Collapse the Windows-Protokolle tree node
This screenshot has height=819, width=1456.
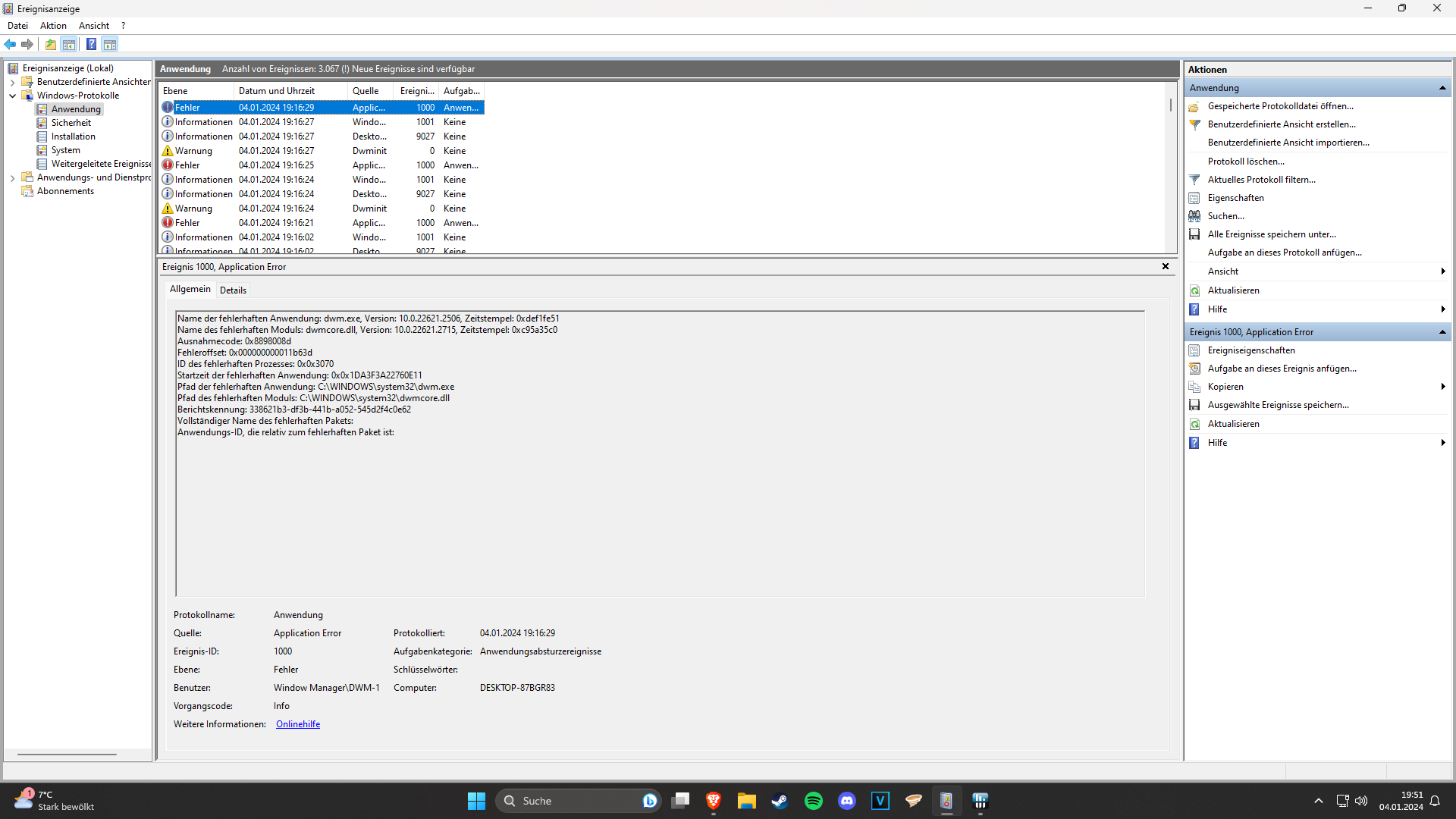[13, 96]
